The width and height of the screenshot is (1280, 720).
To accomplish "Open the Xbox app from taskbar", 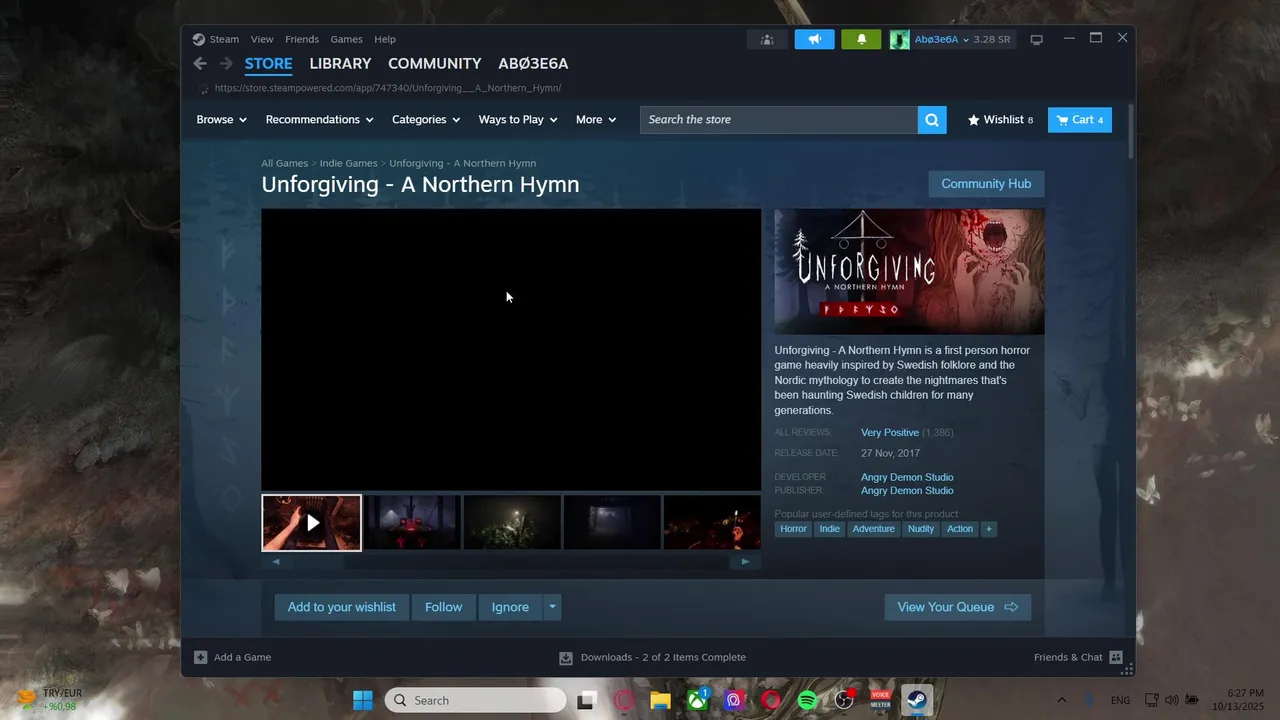I will [697, 700].
